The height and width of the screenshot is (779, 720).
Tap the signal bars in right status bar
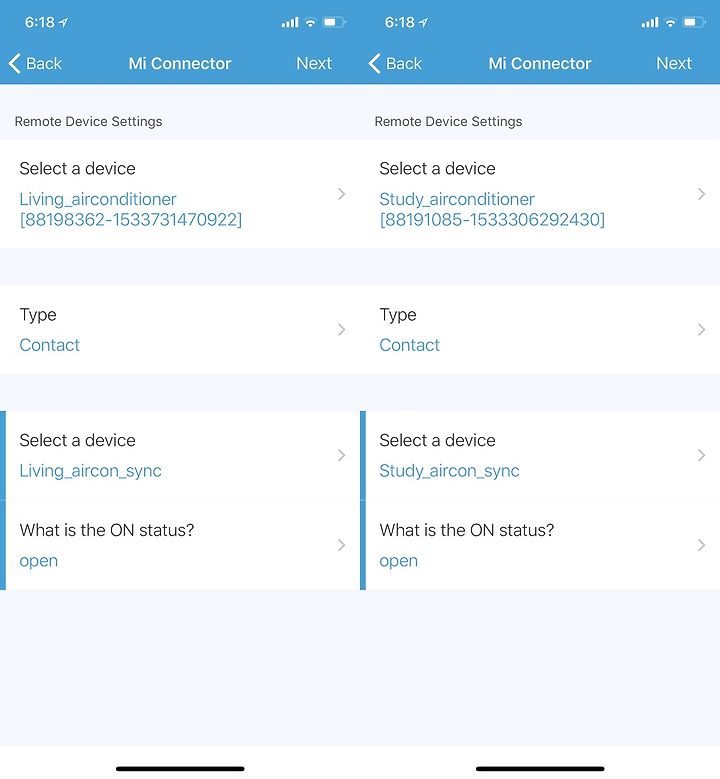coord(650,22)
